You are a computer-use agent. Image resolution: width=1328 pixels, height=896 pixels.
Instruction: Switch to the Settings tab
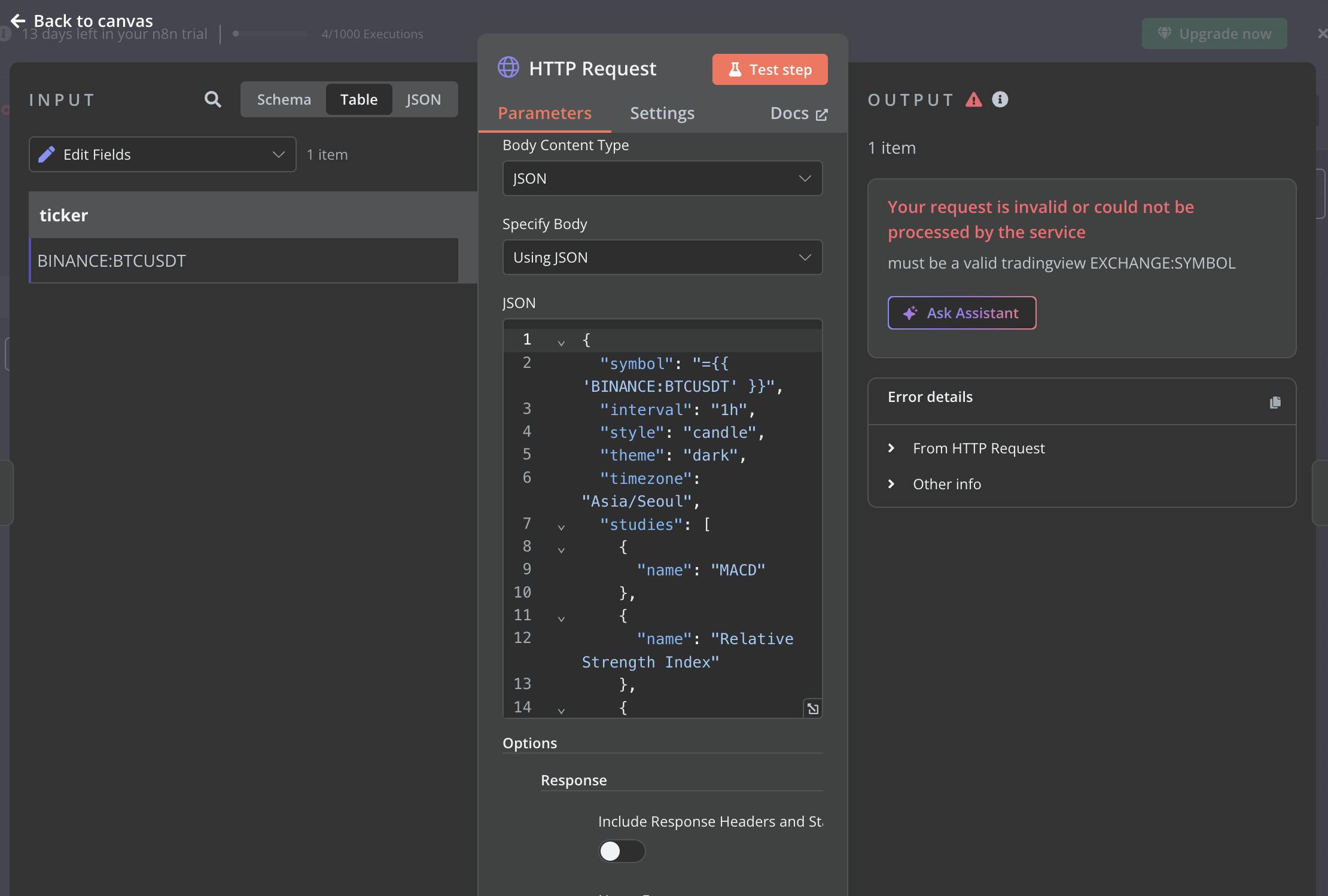coord(662,113)
